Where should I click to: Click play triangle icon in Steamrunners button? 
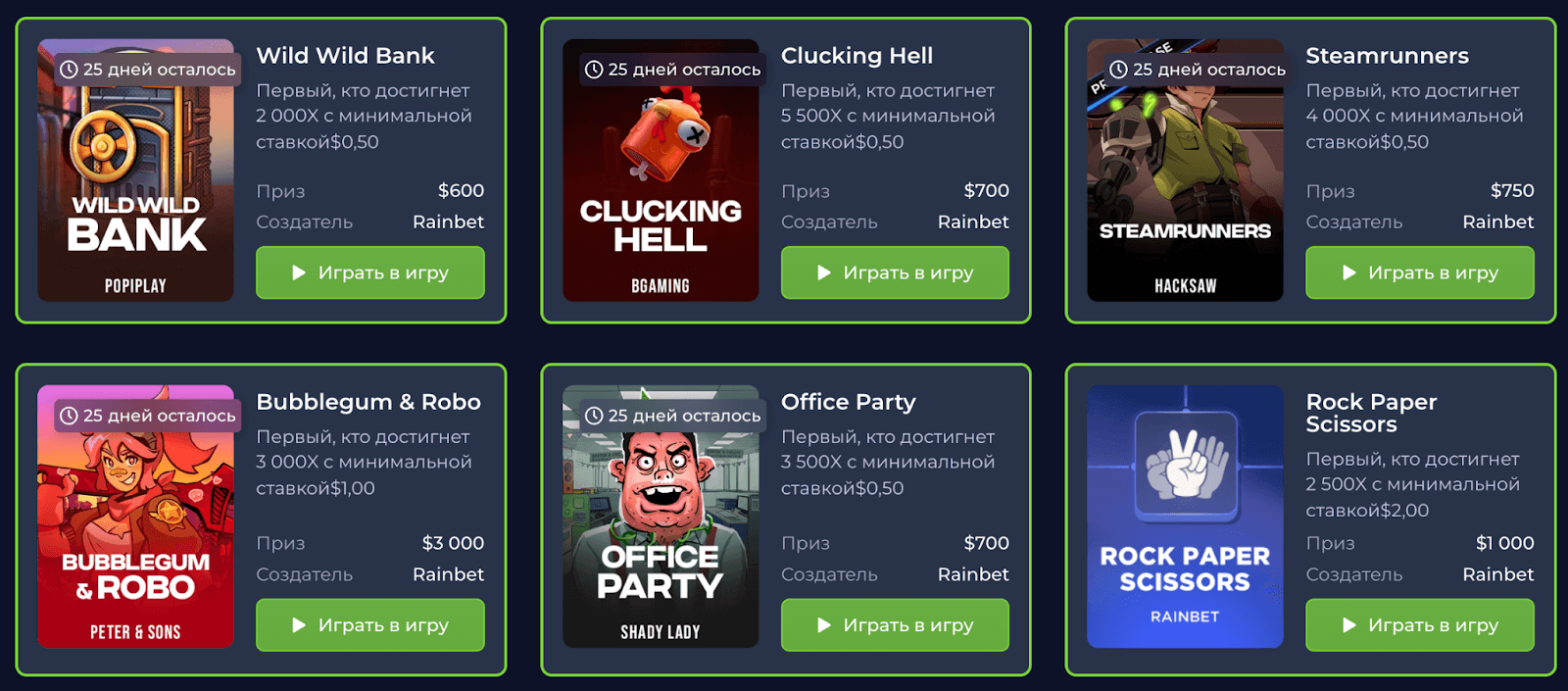click(x=1349, y=272)
